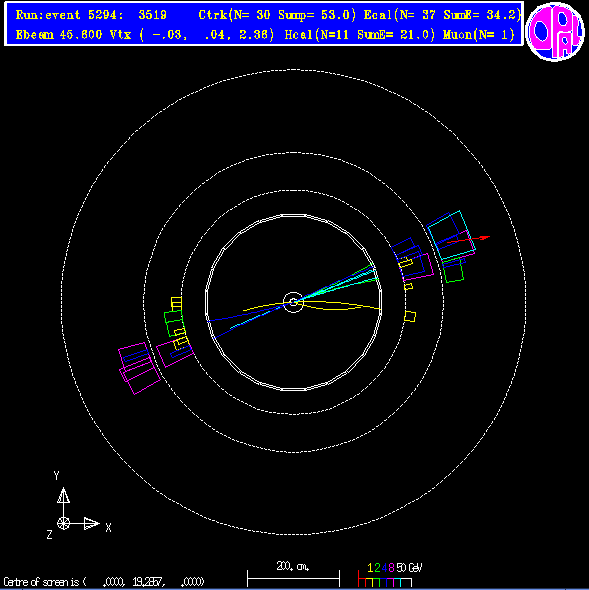Click the Z axis circle symbol
The image size is (589, 590).
63,523
